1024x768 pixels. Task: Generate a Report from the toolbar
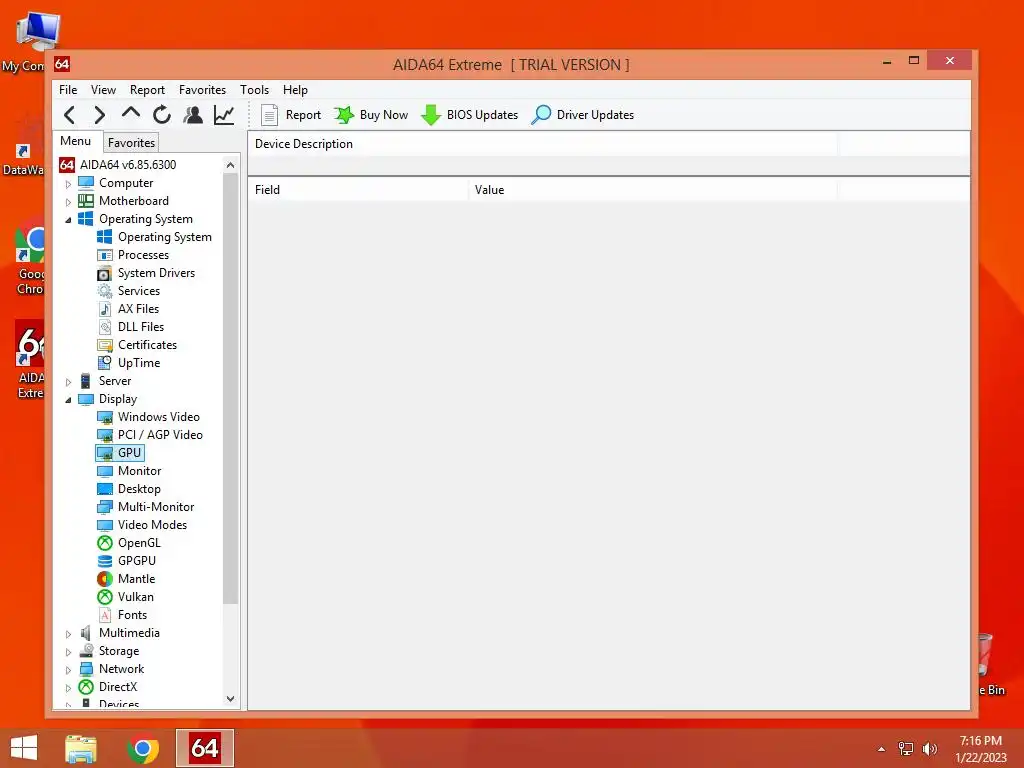[291, 115]
